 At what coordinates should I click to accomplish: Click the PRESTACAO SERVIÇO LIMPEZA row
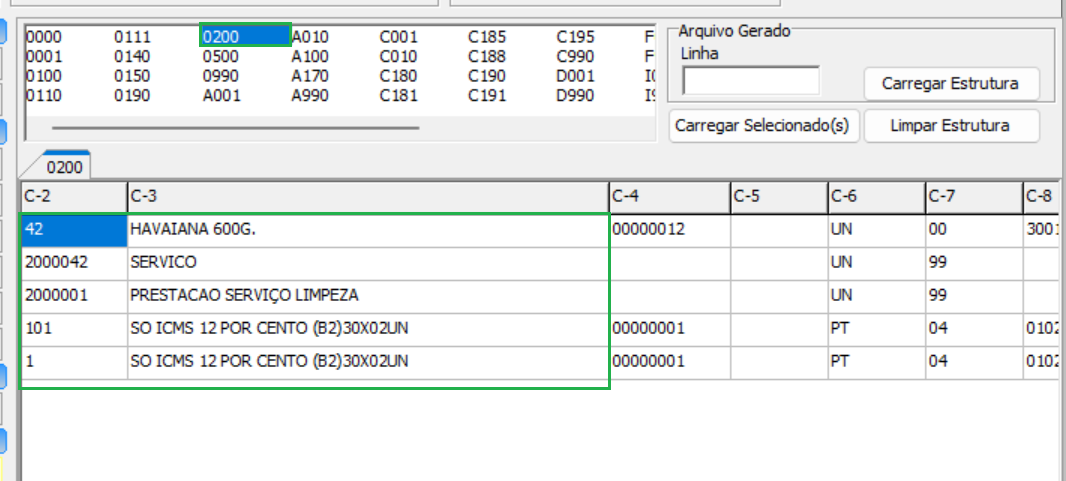pyautogui.click(x=367, y=295)
